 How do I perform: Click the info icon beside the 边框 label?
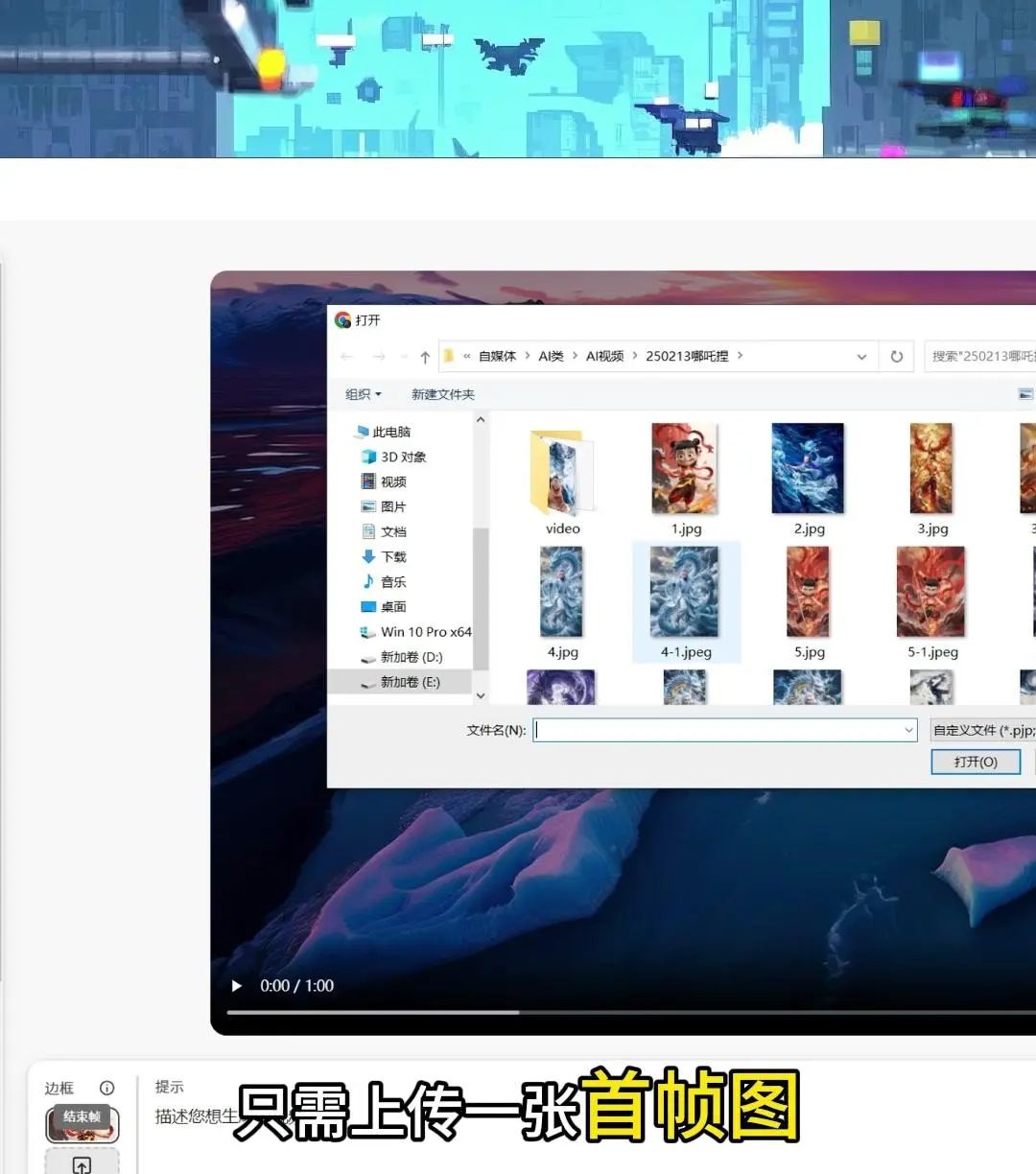click(x=106, y=1088)
